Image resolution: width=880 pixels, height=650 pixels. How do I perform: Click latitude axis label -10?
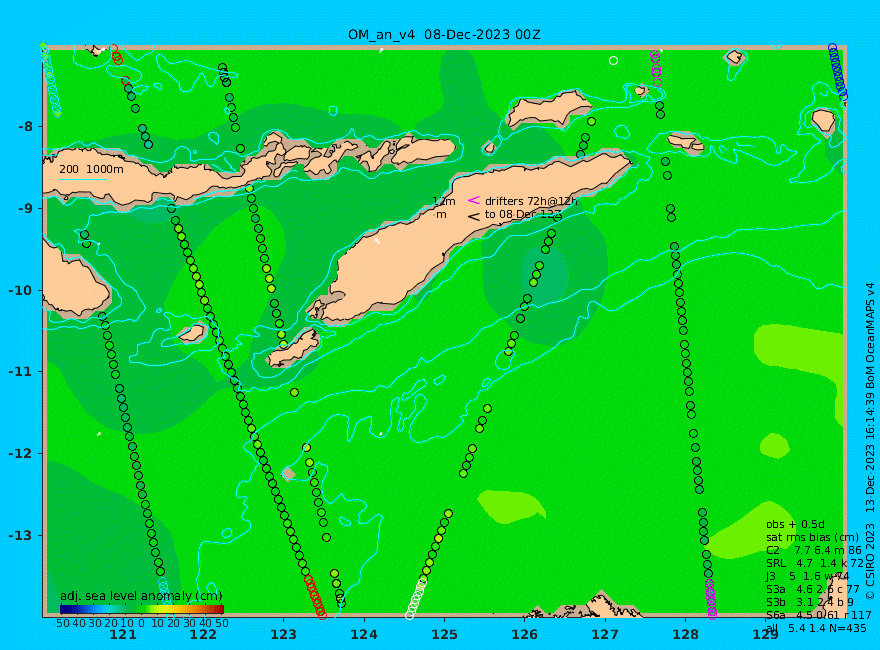pyautogui.click(x=21, y=290)
